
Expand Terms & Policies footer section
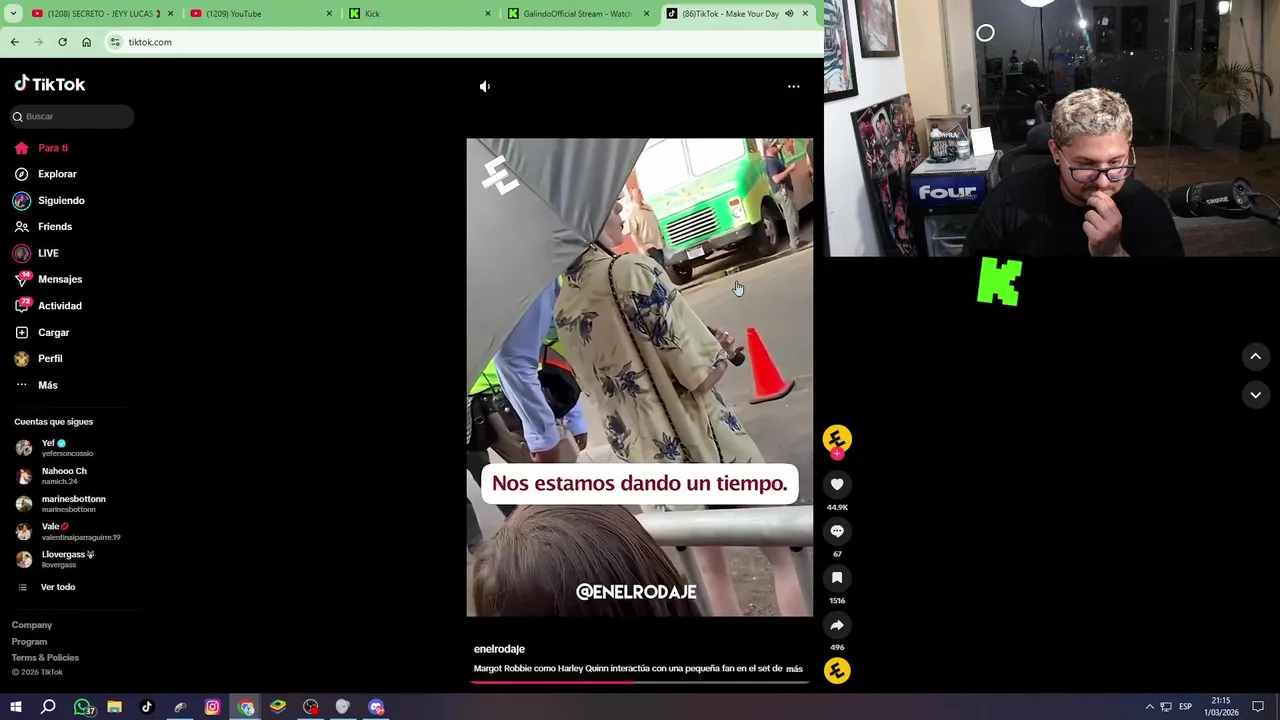click(x=45, y=658)
